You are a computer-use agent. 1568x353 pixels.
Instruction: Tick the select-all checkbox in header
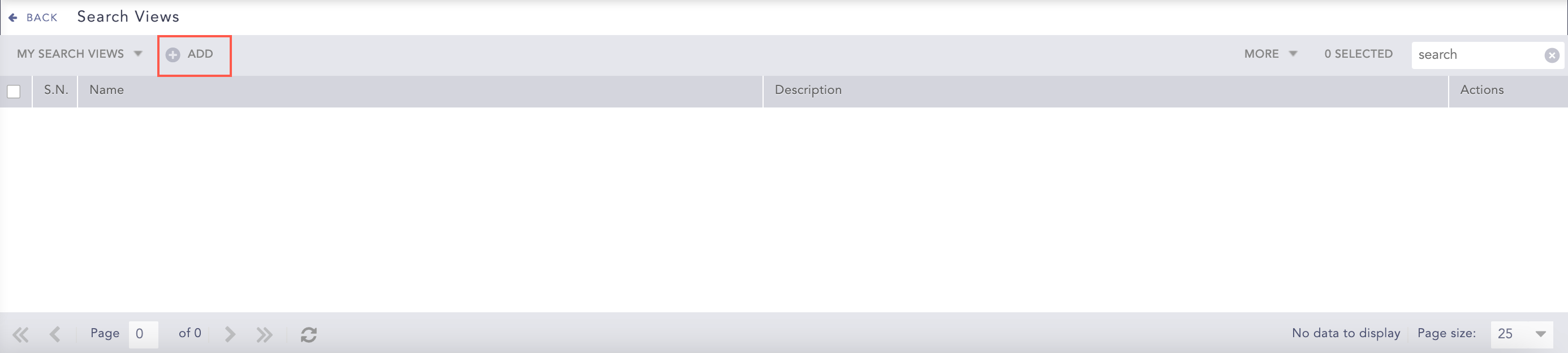(14, 92)
